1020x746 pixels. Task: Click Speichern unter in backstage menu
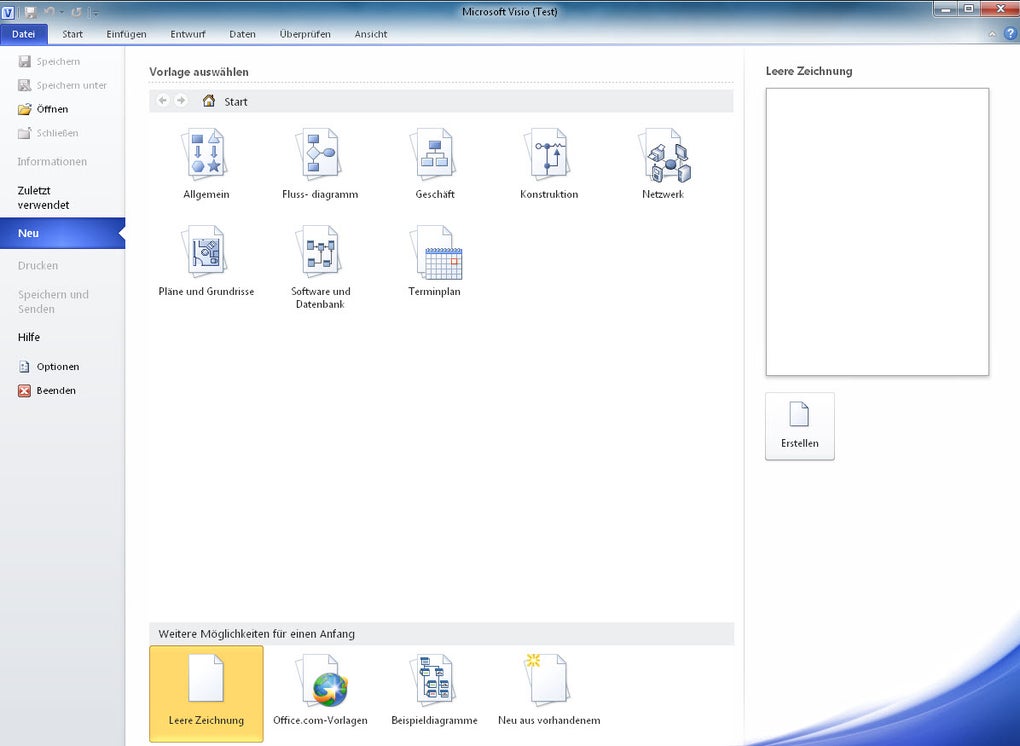pos(62,85)
